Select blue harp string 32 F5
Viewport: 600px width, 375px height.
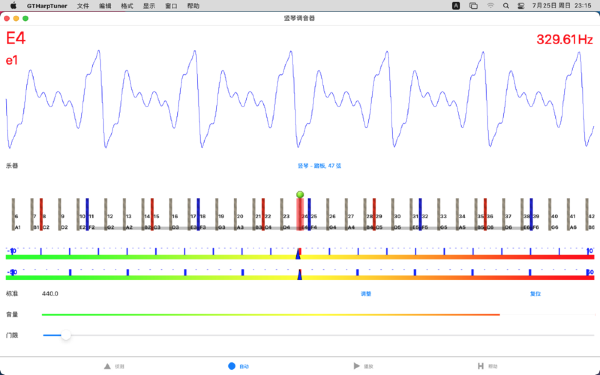point(420,214)
